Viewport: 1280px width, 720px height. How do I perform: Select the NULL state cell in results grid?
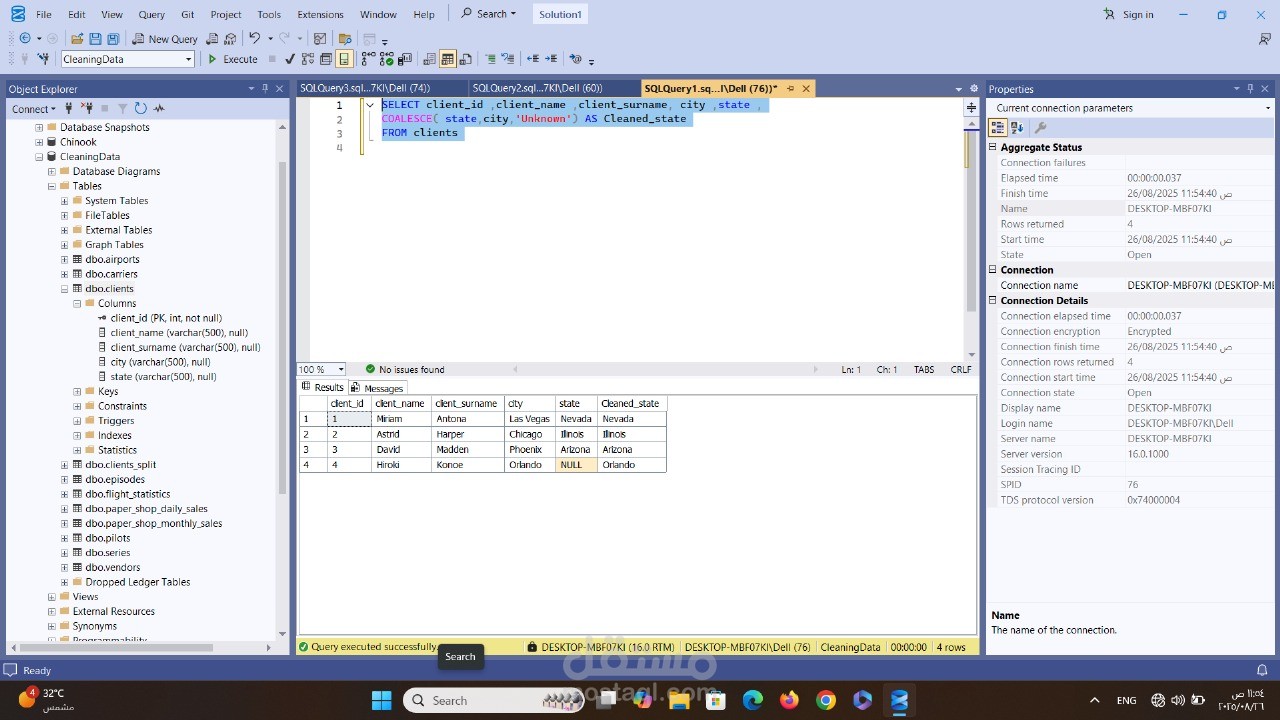572,464
